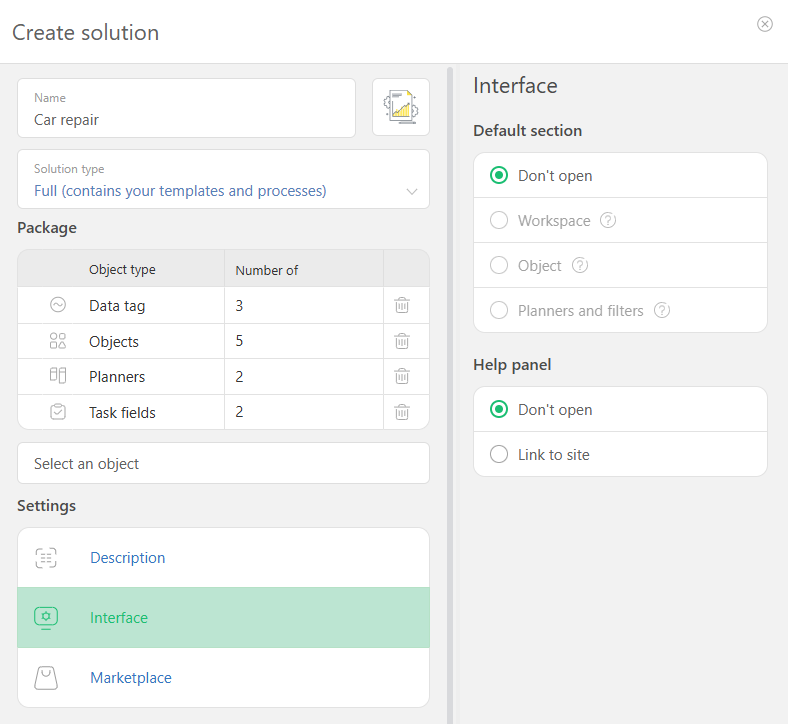Open the Select an object dropdown
Screen dimensions: 788x724
click(224, 463)
